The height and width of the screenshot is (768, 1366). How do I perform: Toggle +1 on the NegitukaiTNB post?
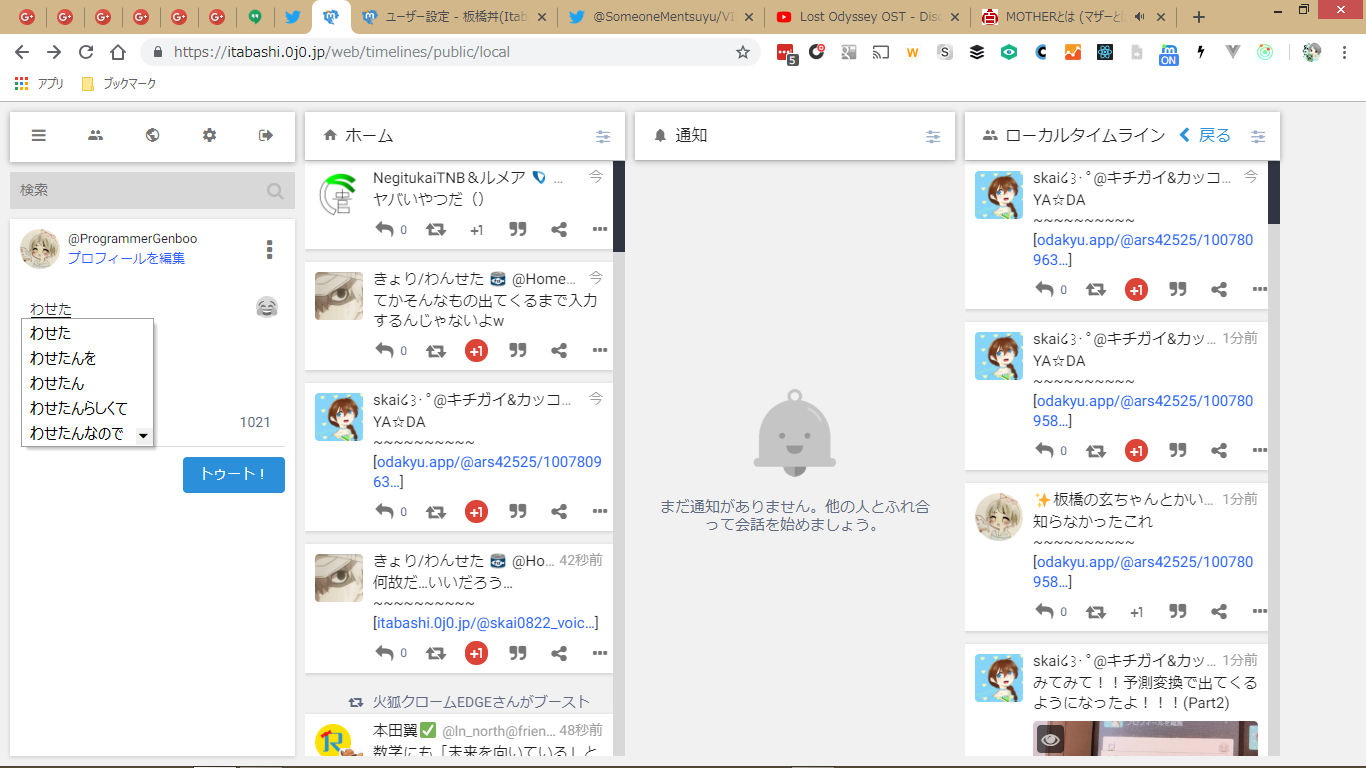476,229
